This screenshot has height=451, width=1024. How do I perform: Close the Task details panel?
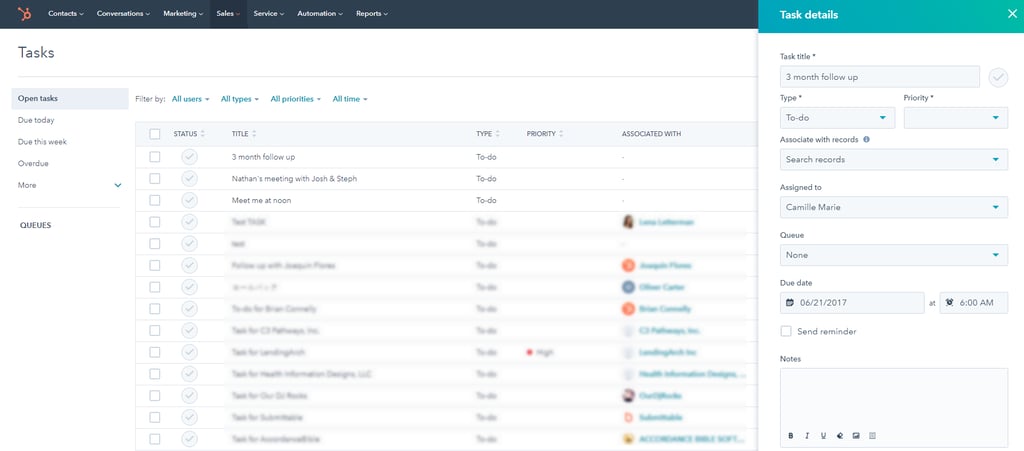tap(1011, 14)
